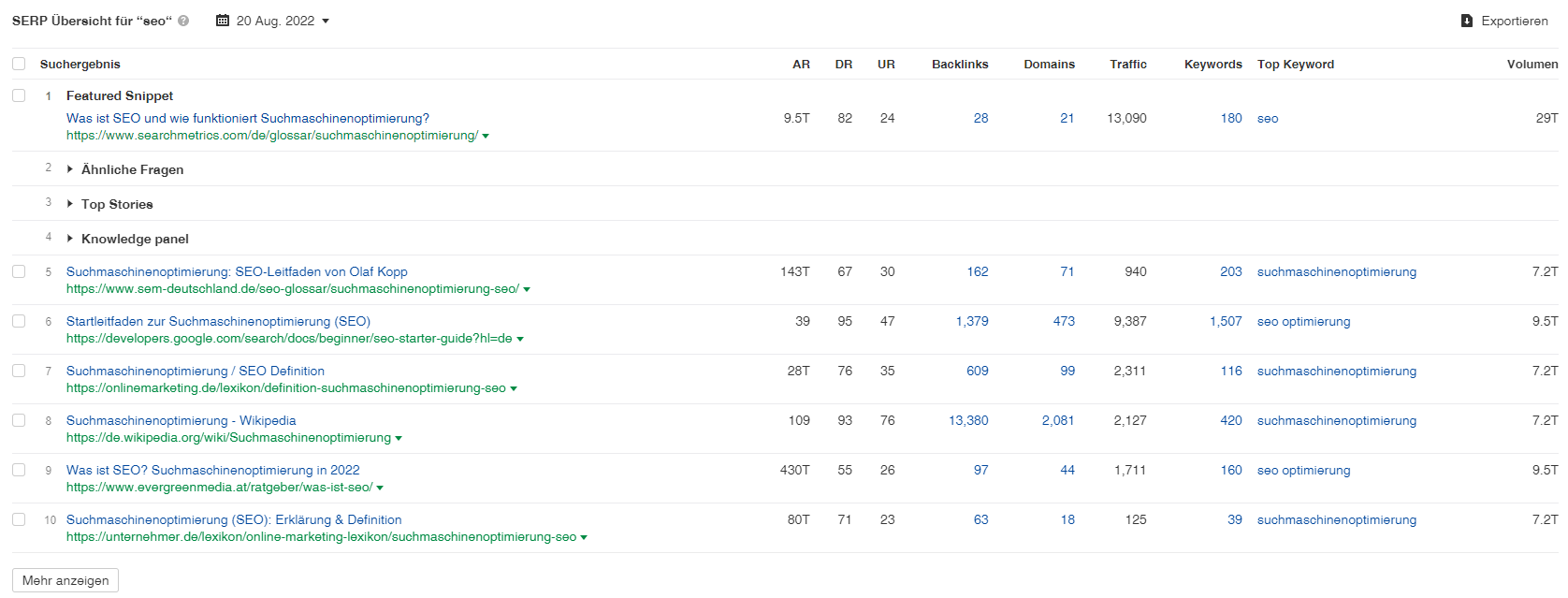Click the Backlinks column header
The width and height of the screenshot is (1568, 598).
click(x=960, y=64)
